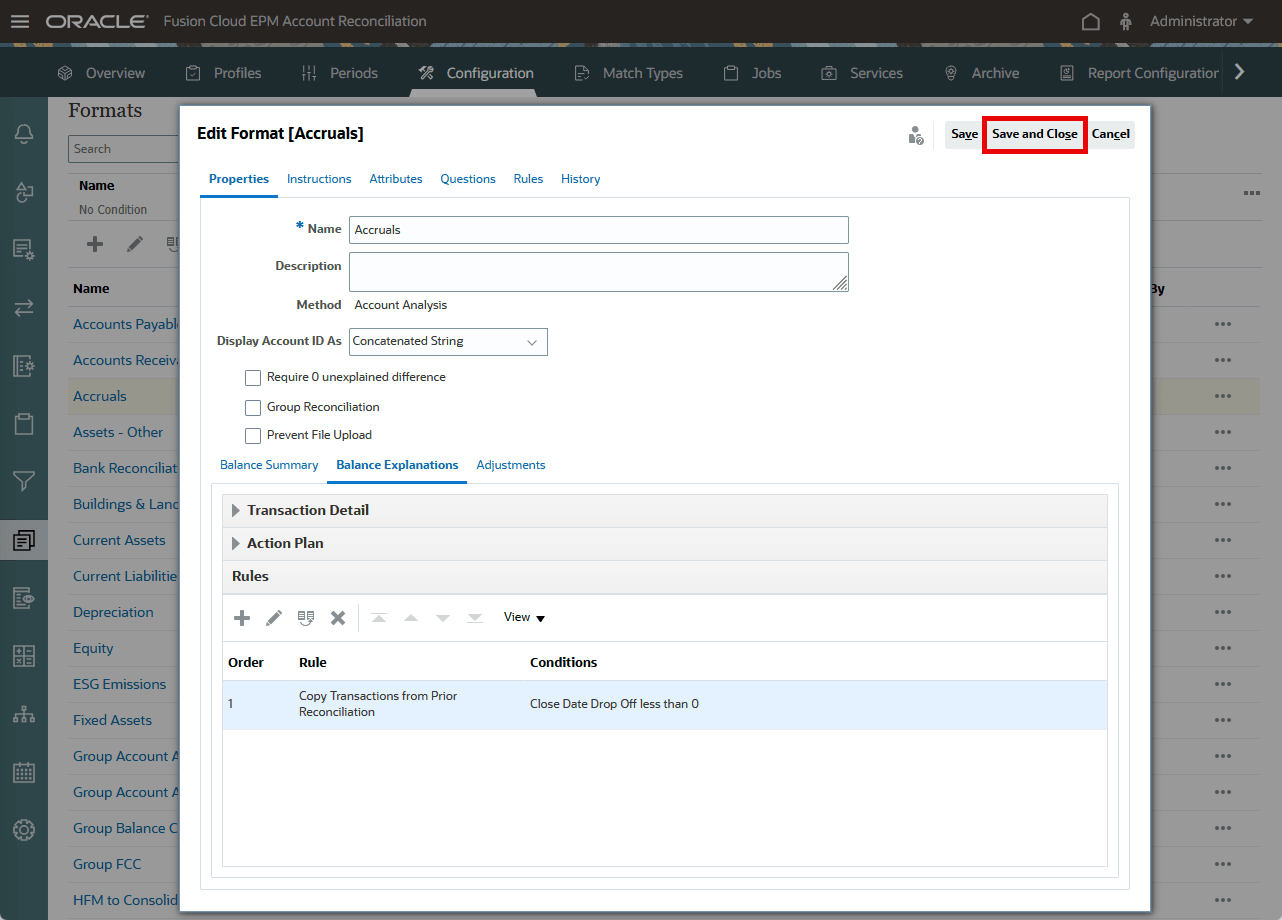Enable Require 0 unexplained difference
The height and width of the screenshot is (920, 1282).
coord(253,378)
